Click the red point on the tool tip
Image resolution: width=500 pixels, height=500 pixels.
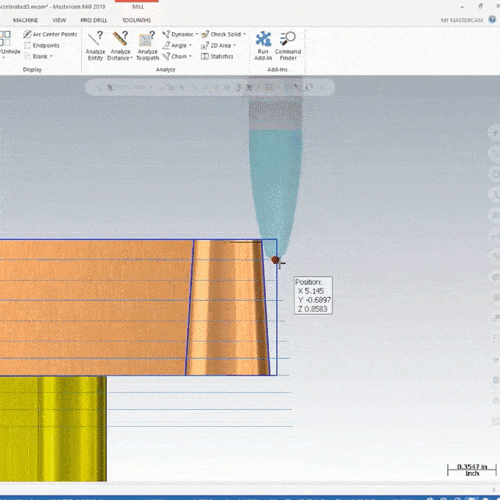pyautogui.click(x=275, y=260)
